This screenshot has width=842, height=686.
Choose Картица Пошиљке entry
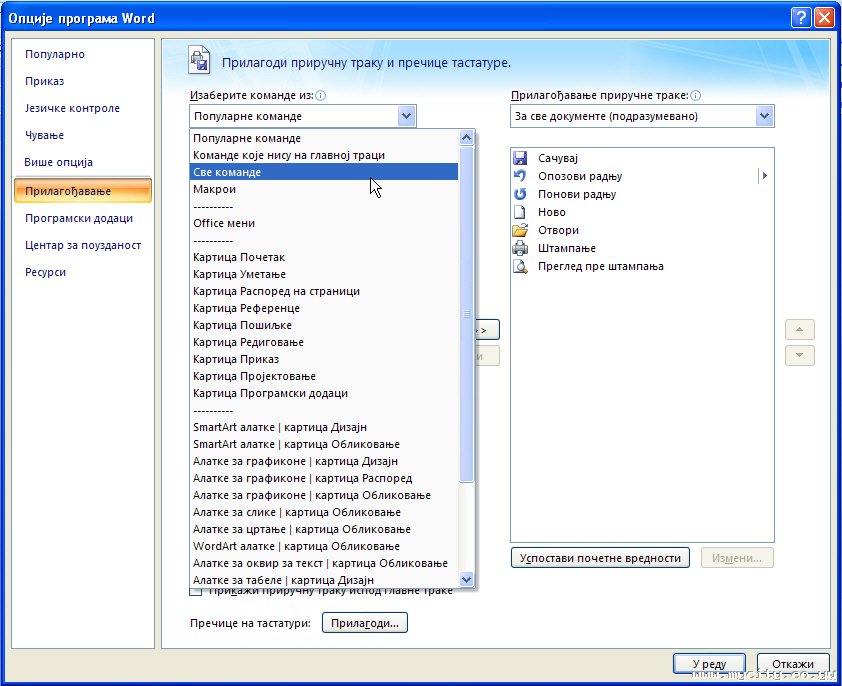point(324,325)
